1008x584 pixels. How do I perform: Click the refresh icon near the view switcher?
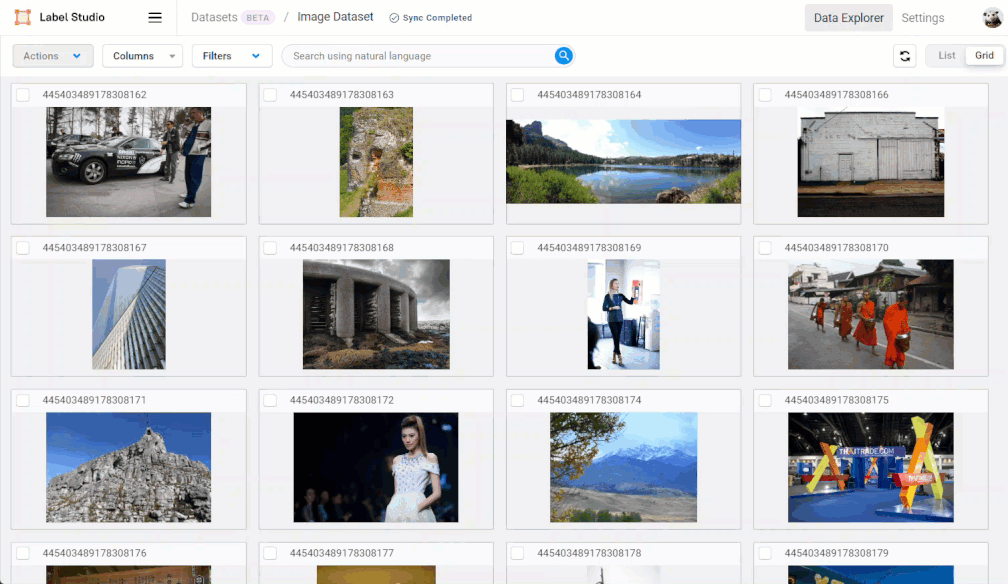[905, 56]
